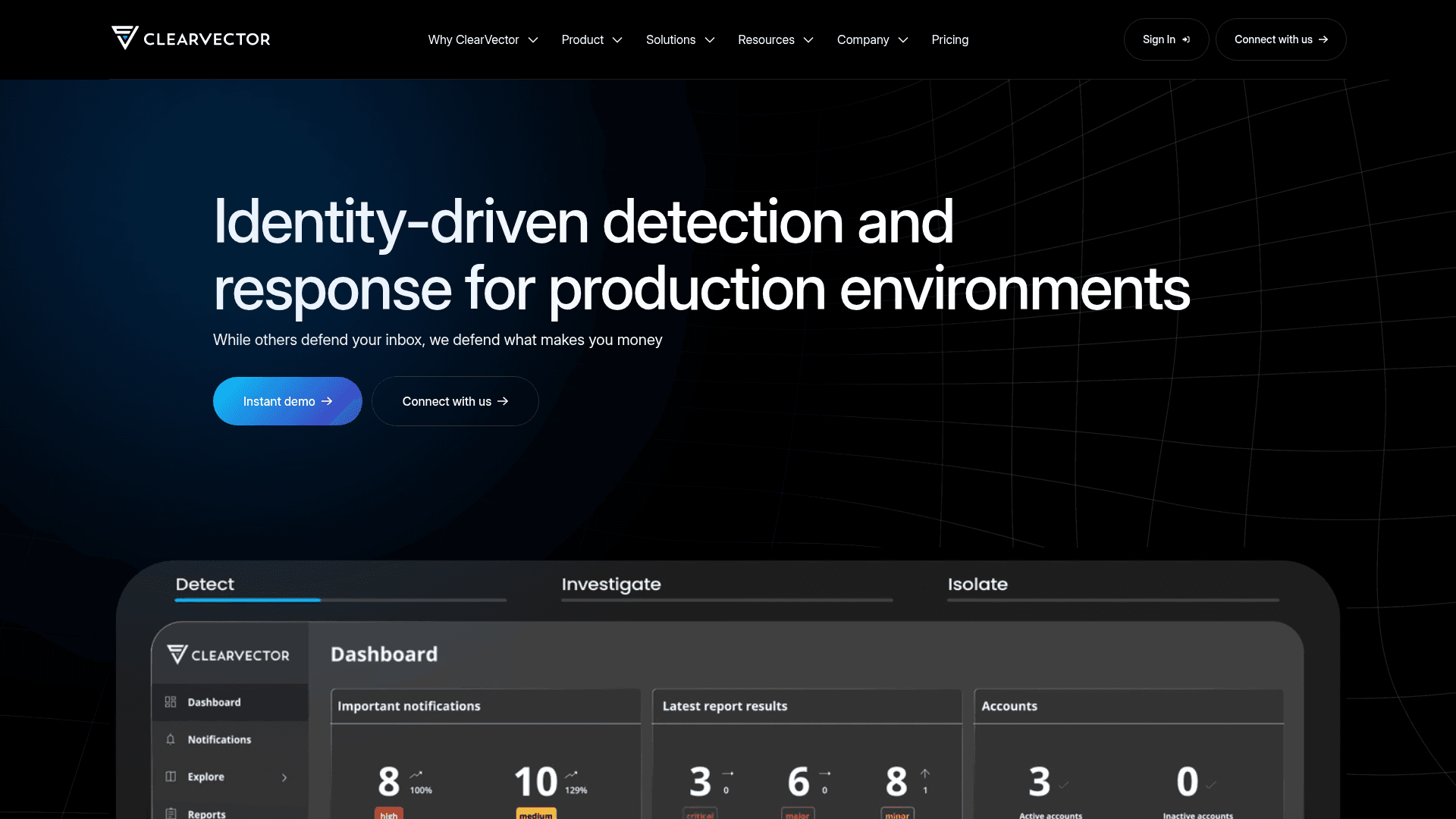Switch to the Isolate tab
The height and width of the screenshot is (819, 1456).
pyautogui.click(x=977, y=584)
